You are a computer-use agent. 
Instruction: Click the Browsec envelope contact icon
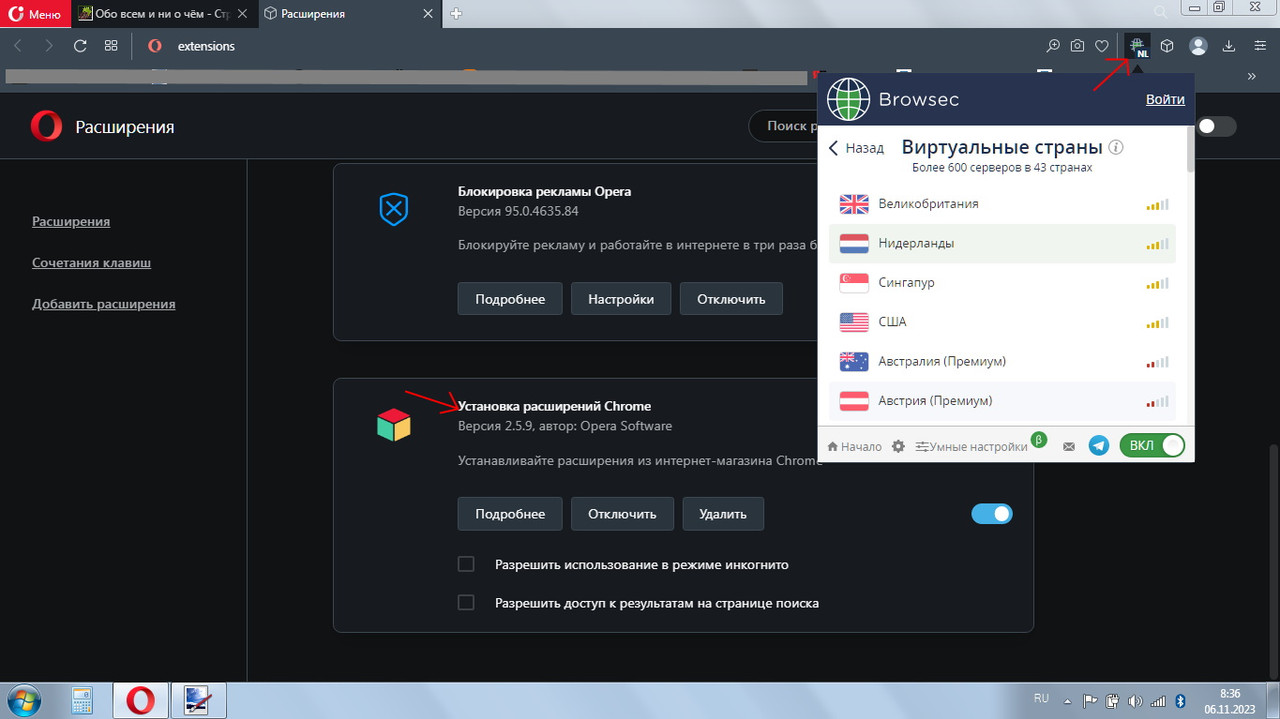tap(1069, 446)
